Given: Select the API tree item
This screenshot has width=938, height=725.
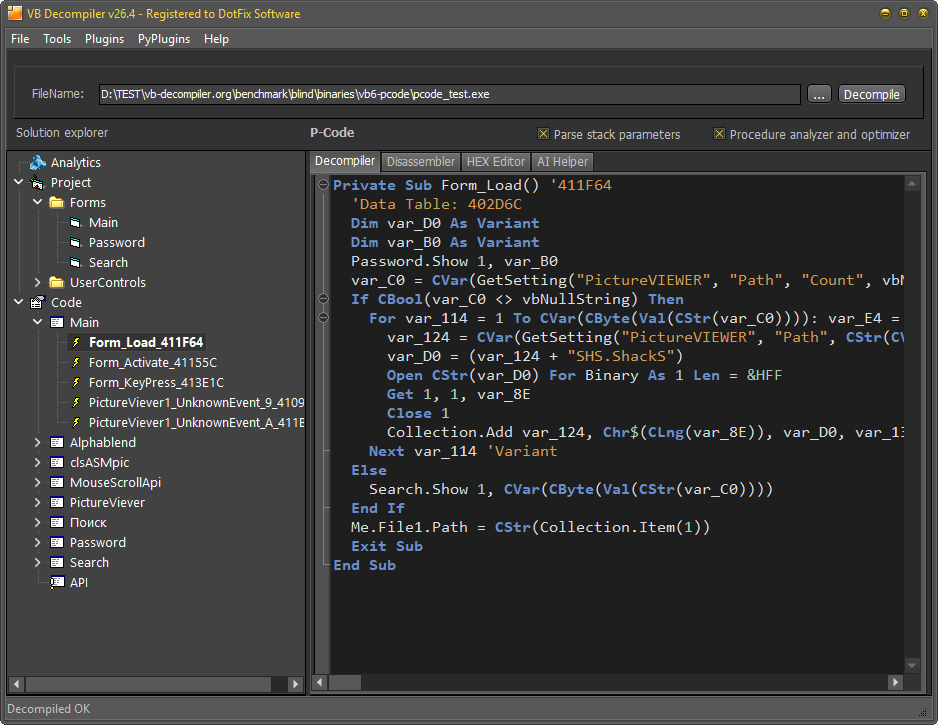Looking at the screenshot, I should click(x=79, y=583).
